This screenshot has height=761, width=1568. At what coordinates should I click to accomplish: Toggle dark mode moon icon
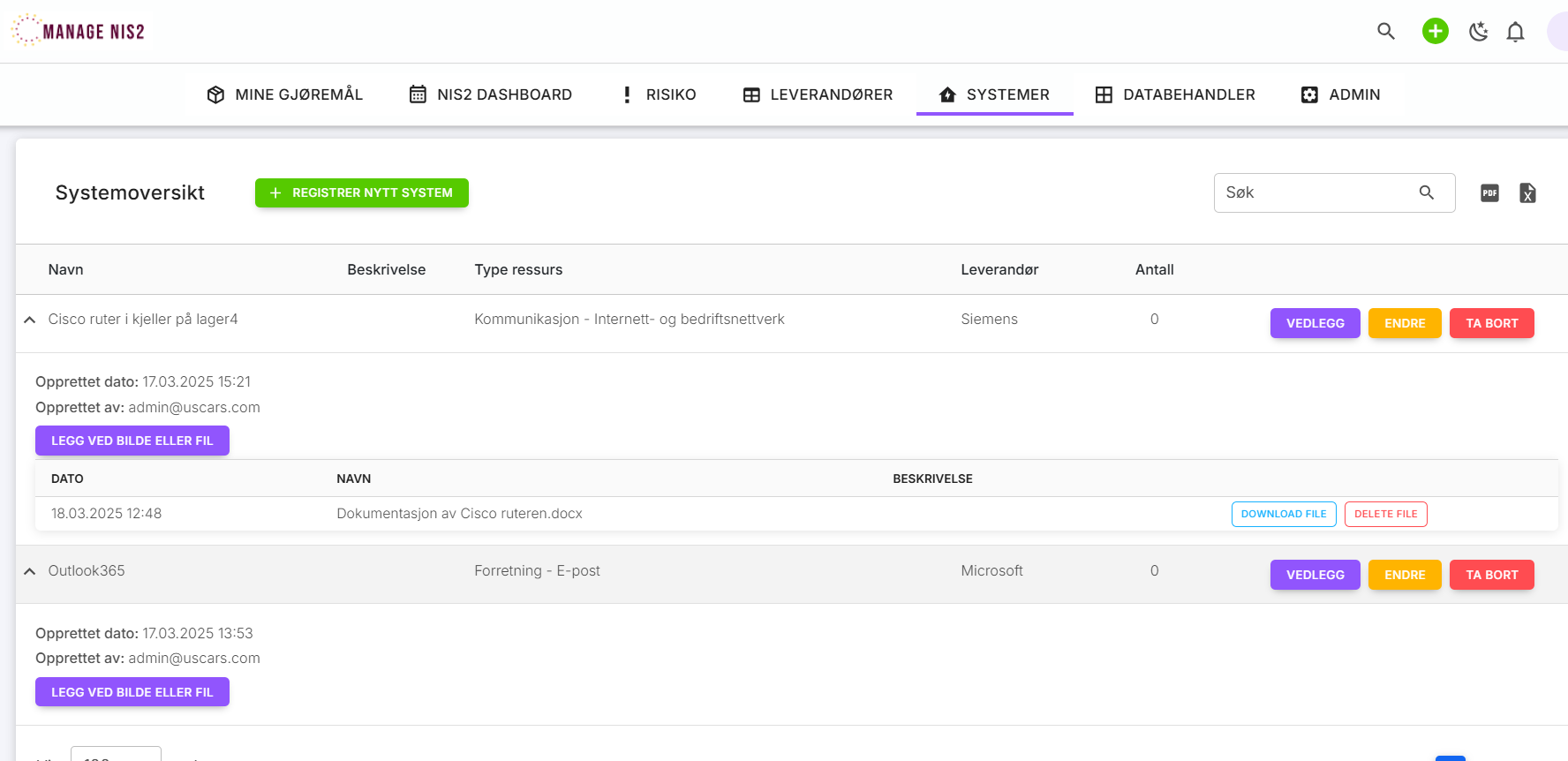coord(1478,32)
